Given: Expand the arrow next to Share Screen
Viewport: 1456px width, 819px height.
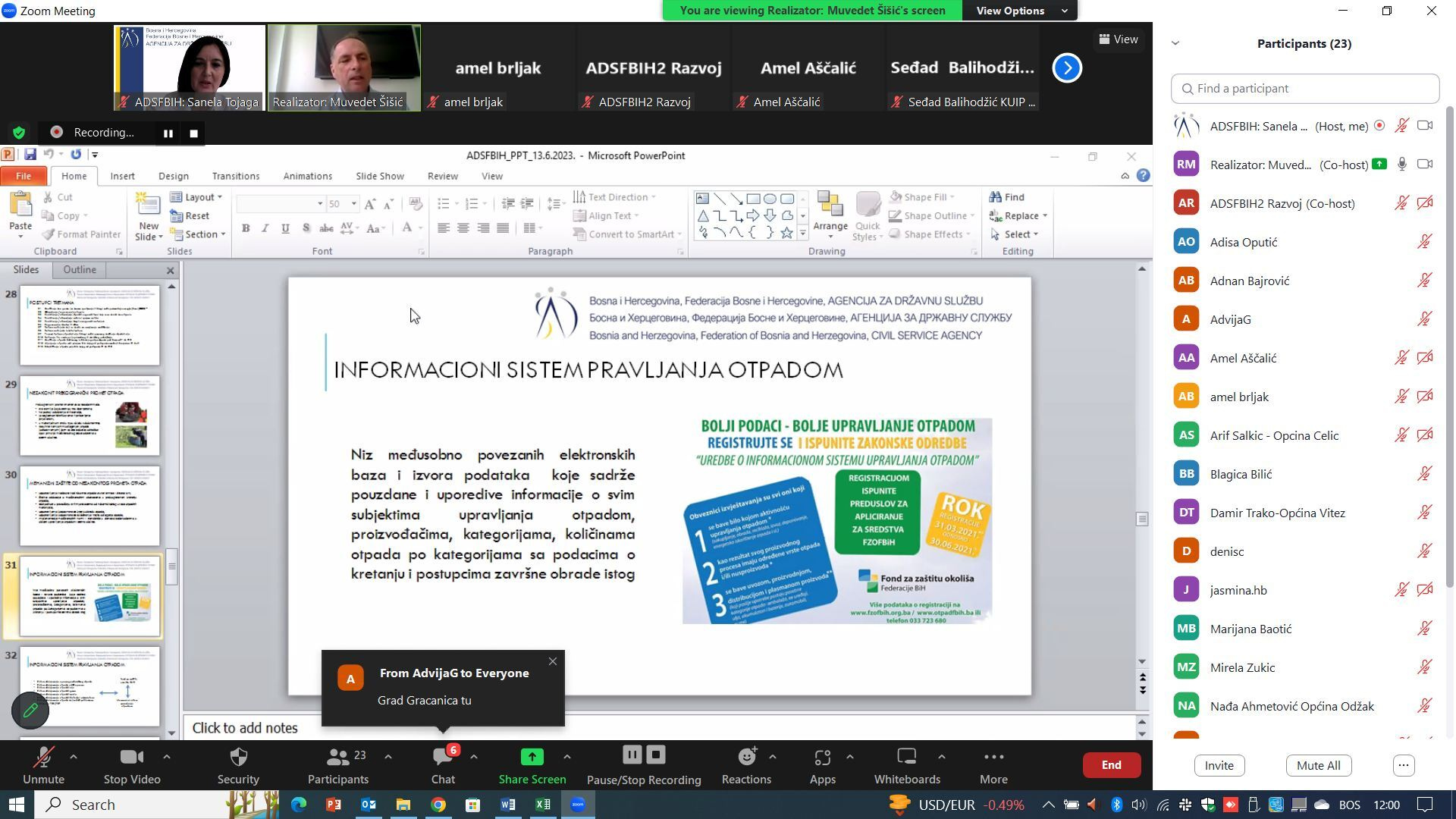Looking at the screenshot, I should (x=566, y=757).
